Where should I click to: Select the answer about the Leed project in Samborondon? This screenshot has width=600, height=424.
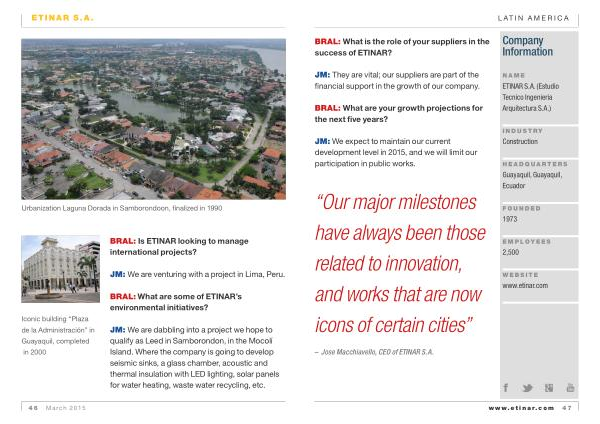pos(194,357)
